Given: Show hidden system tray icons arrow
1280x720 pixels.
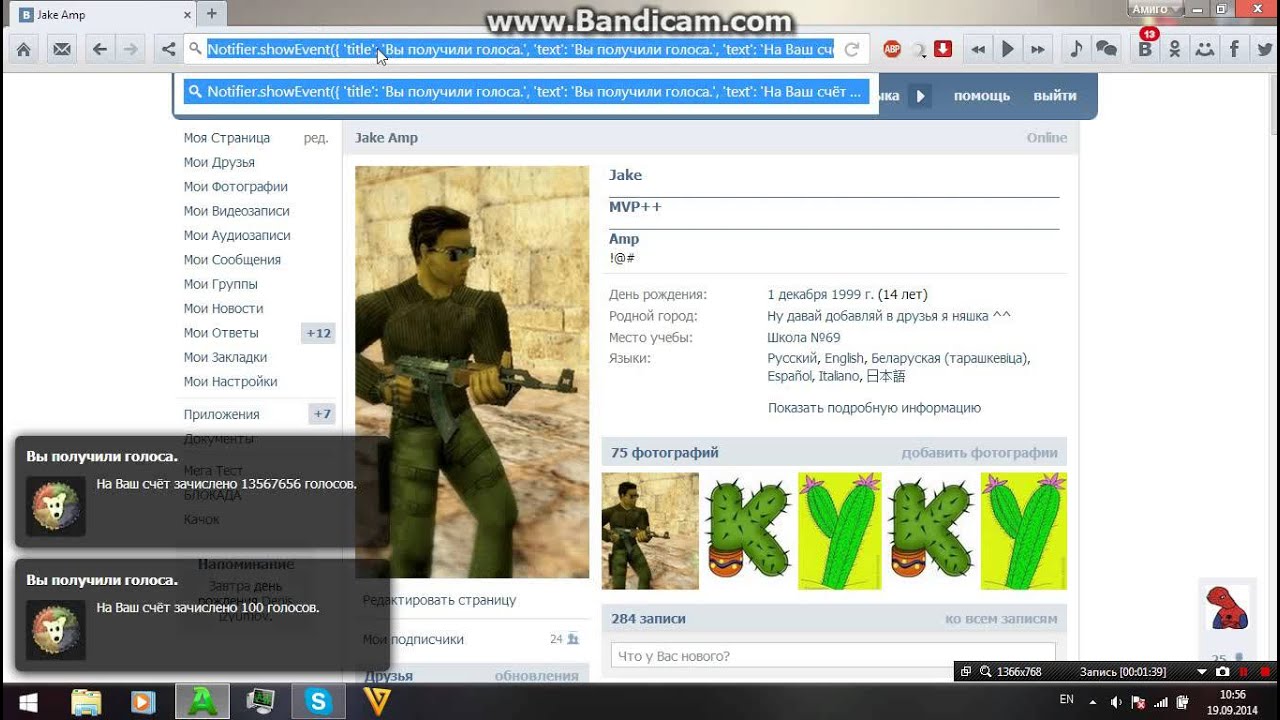Looking at the screenshot, I should click(x=1092, y=702).
